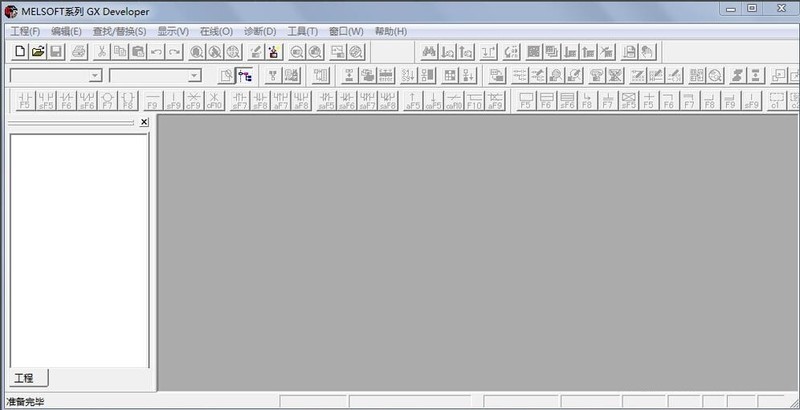Open the 查找/替换(S) menu
This screenshot has width=800, height=410.
tap(119, 32)
